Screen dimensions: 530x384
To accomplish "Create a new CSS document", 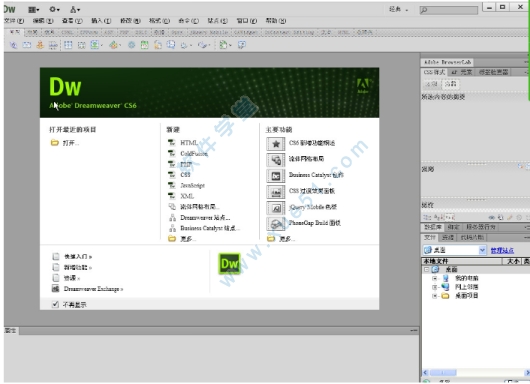I will (x=179, y=175).
